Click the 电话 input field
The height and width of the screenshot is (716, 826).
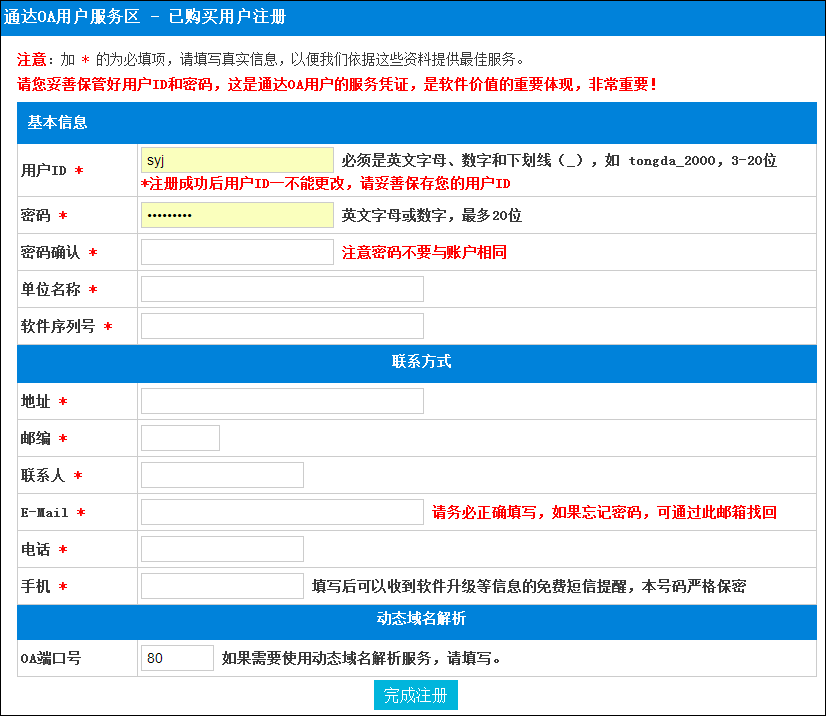[222, 549]
